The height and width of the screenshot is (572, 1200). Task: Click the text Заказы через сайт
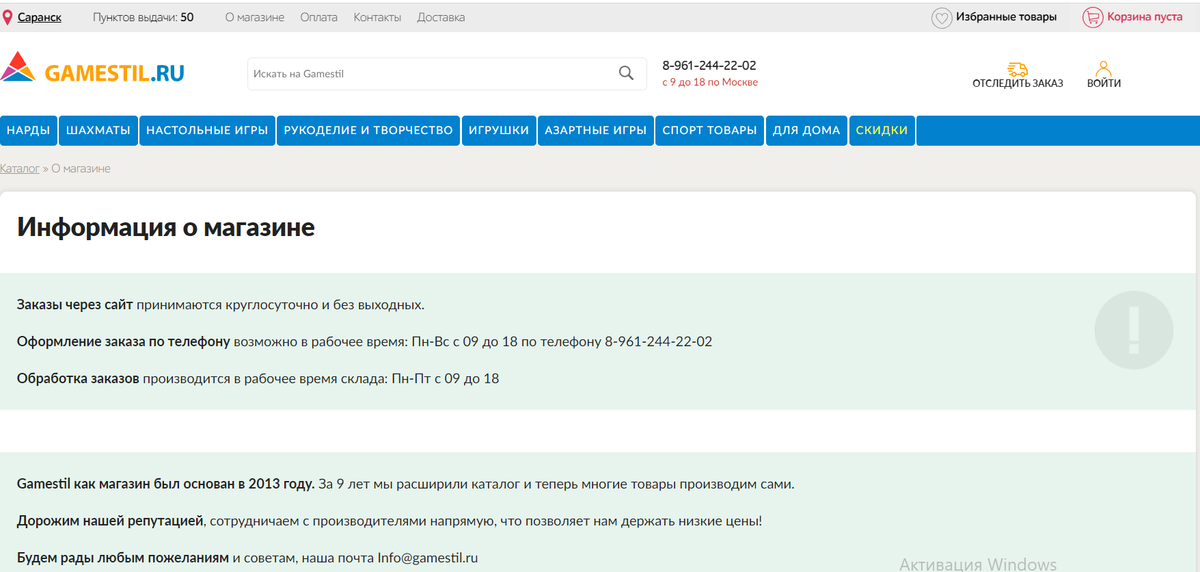(75, 304)
